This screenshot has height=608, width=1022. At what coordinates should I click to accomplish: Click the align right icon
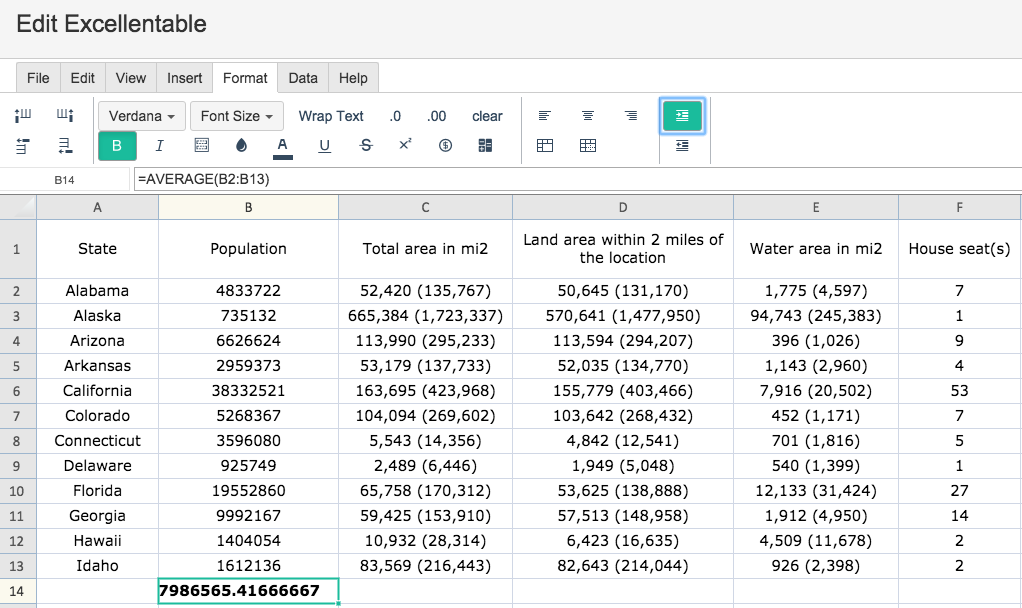click(x=630, y=115)
